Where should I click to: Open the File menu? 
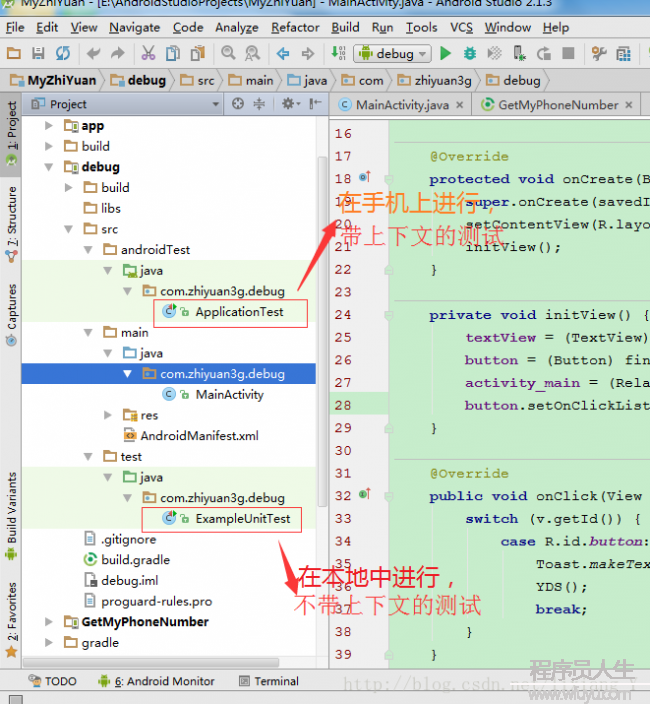coord(15,28)
